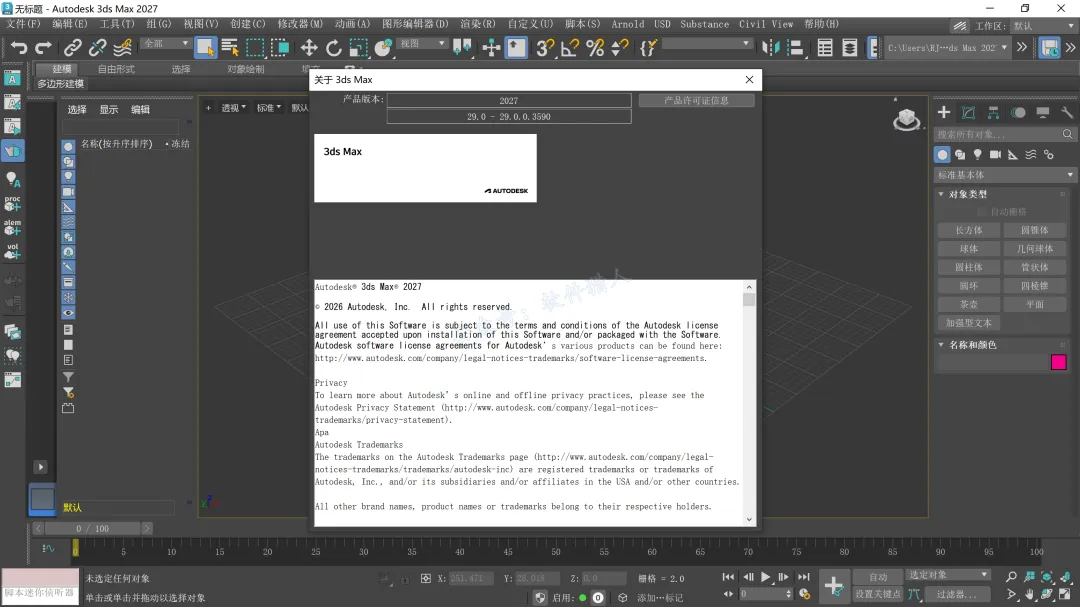Click the Pan View hand icon
Viewport: 1080px width, 607px height.
coord(1029,594)
